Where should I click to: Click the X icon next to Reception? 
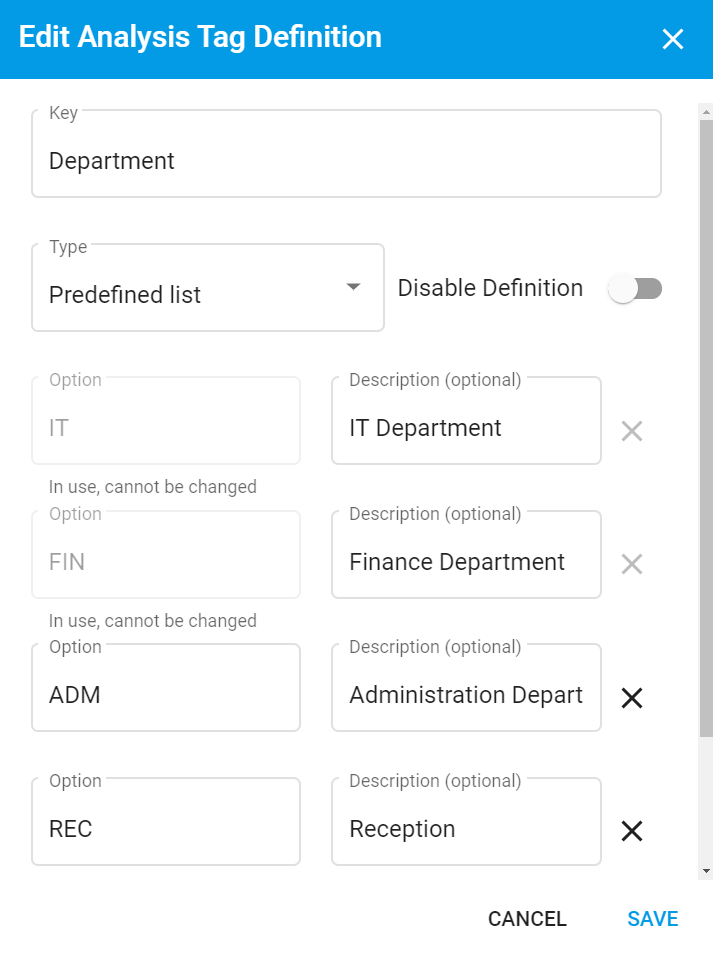[x=631, y=831]
